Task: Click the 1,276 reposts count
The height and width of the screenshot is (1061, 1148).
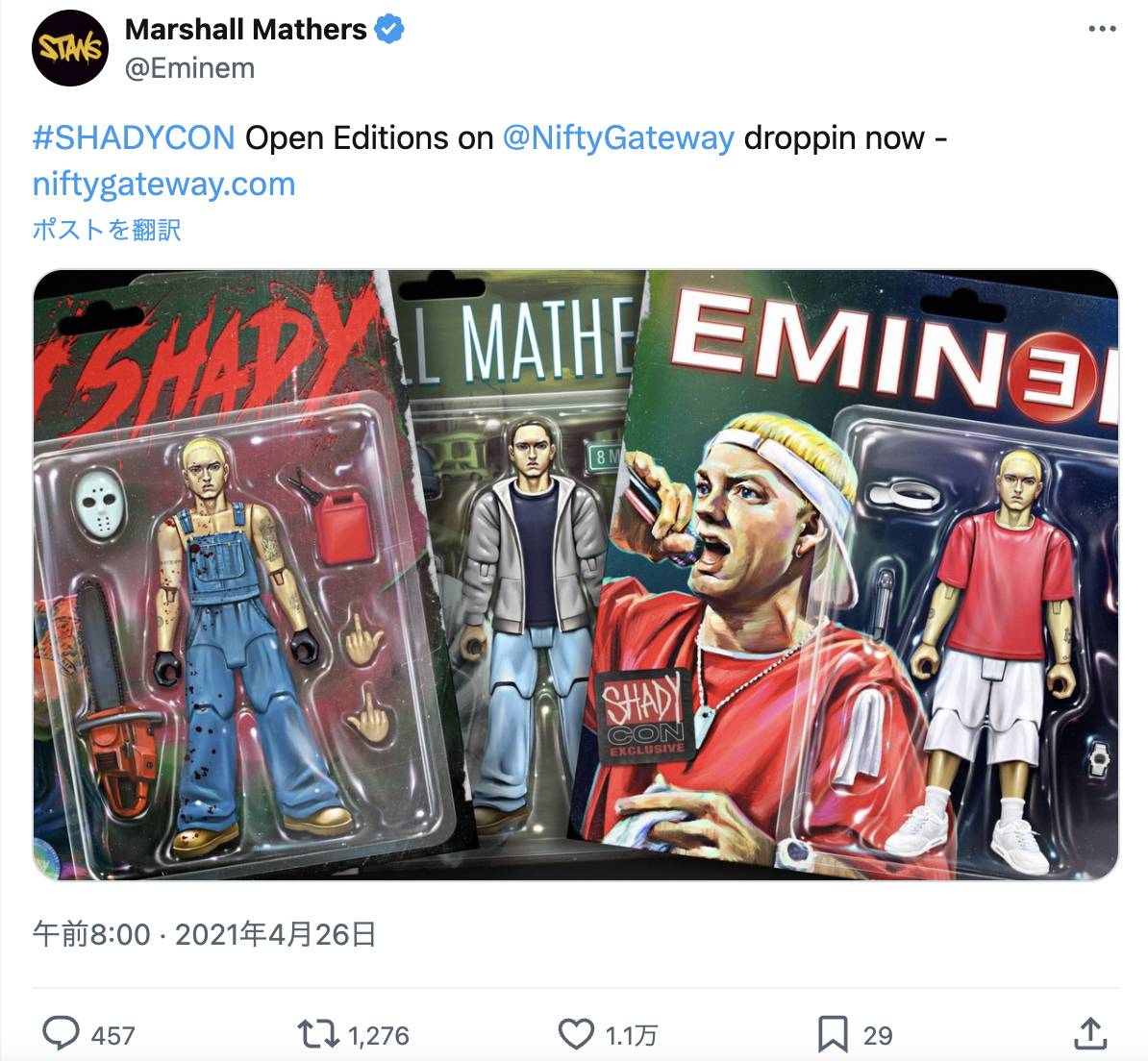Action: pyautogui.click(x=379, y=1035)
